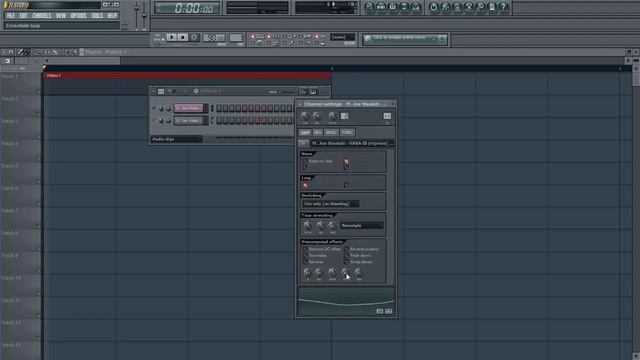
Task: Open the browser shortcut icon
Action: 404,7
